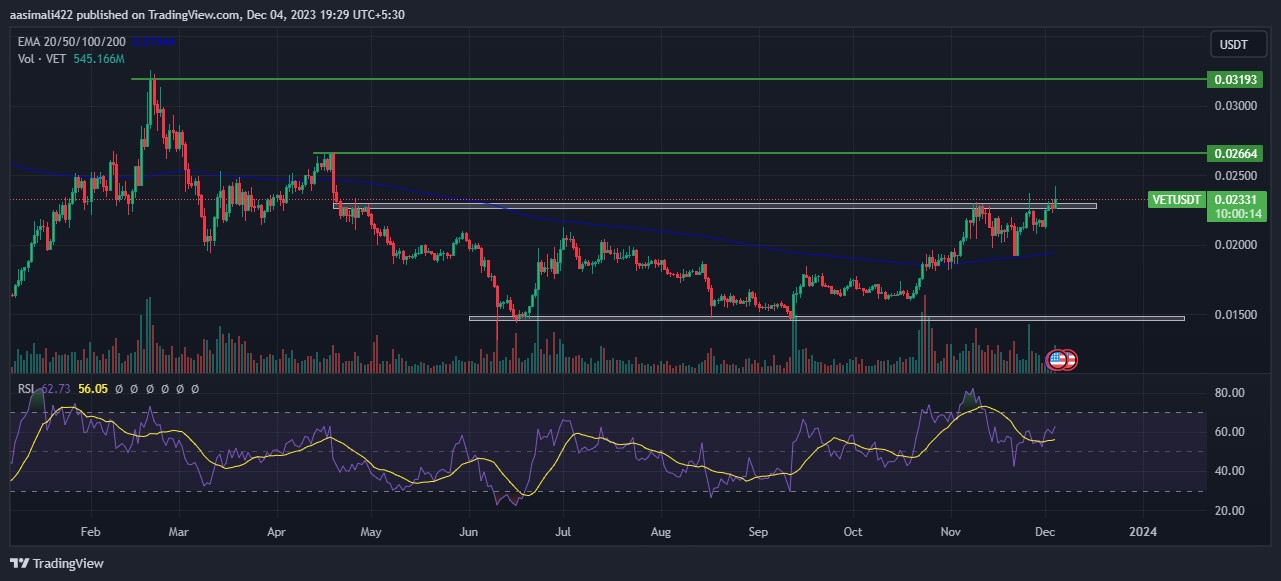
Task: Click the 0.02000 price axis tick
Action: pos(1236,245)
